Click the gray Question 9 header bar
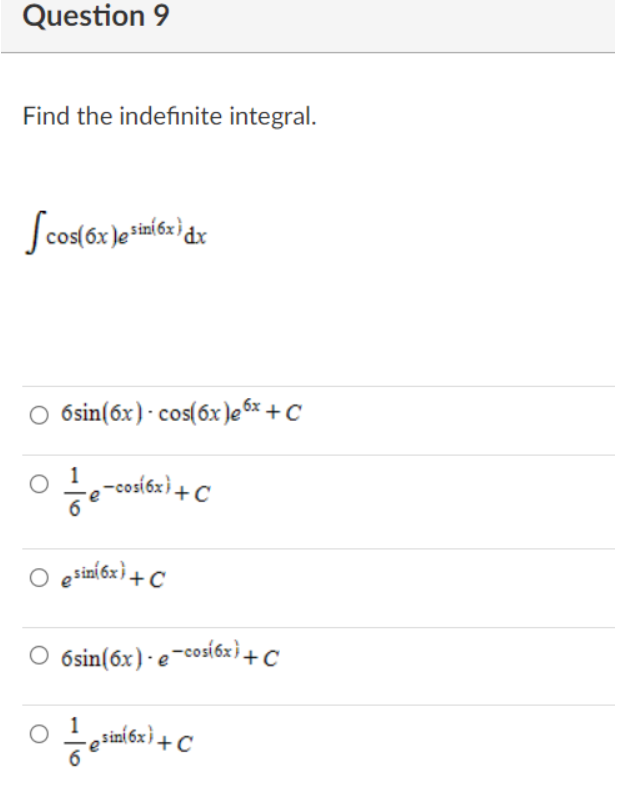Screen dimensions: 618x798 tap(308, 26)
